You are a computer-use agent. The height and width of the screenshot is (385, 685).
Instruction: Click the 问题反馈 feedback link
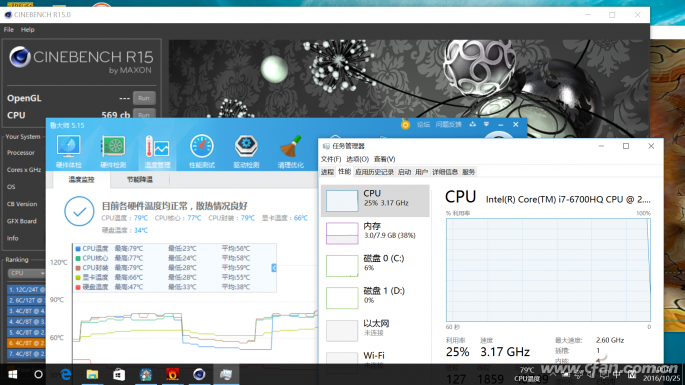pos(448,125)
